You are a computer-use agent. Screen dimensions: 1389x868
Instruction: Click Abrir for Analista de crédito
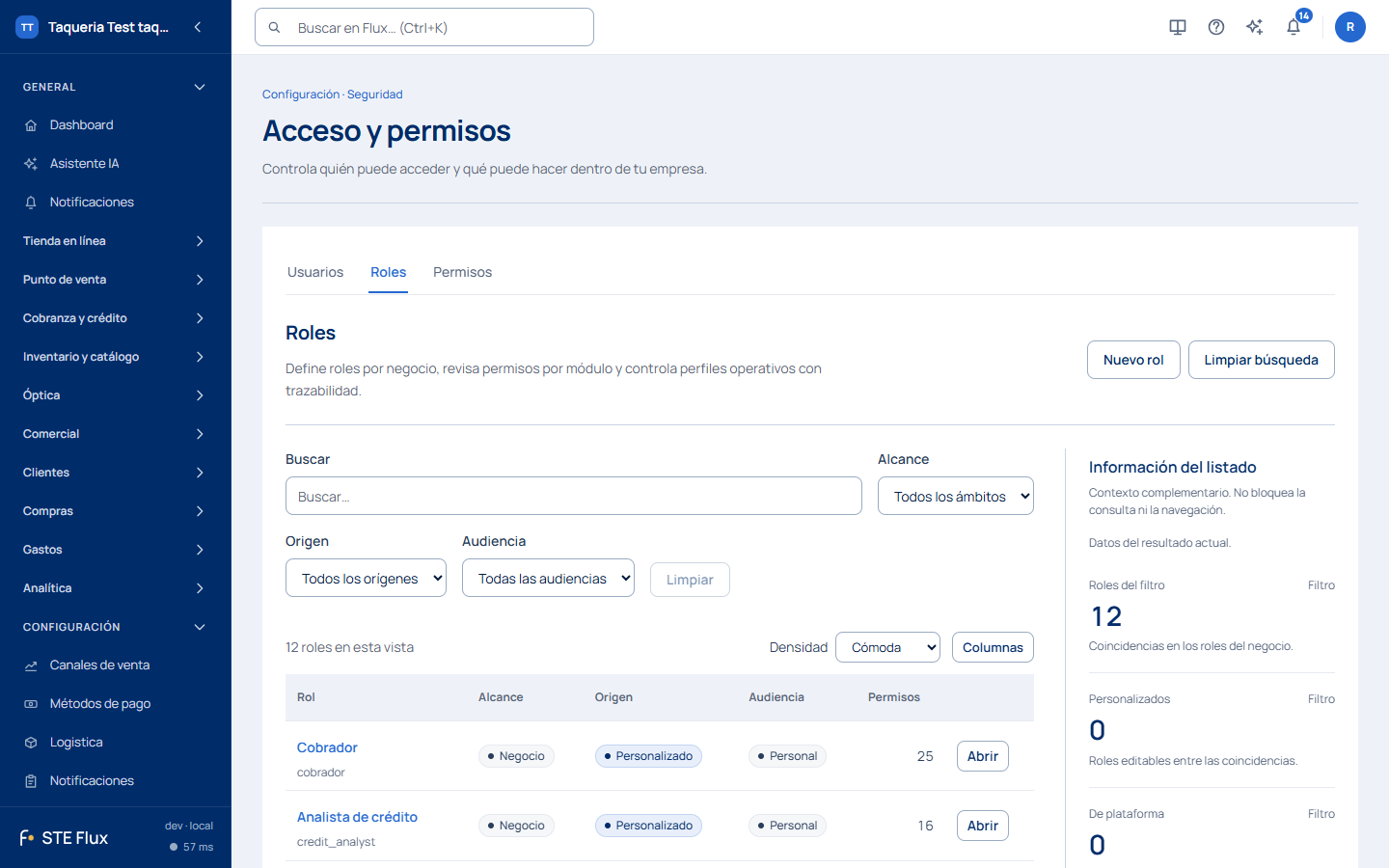tap(982, 826)
